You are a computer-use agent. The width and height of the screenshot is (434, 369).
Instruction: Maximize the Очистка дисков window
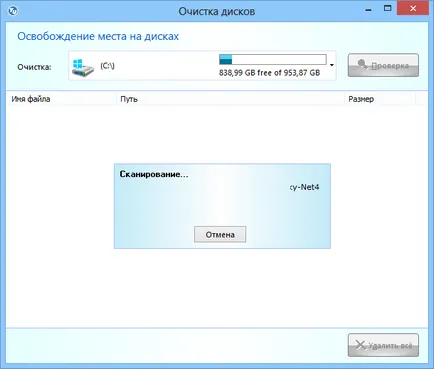click(387, 9)
